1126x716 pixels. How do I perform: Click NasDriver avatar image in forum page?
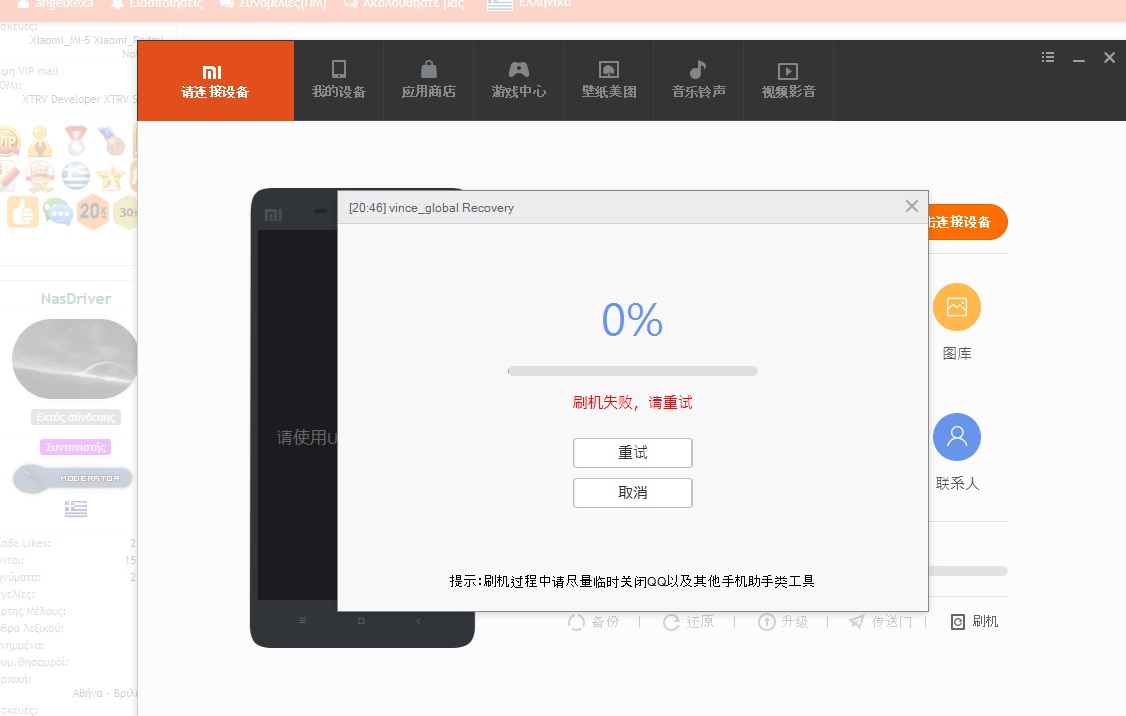pos(75,359)
